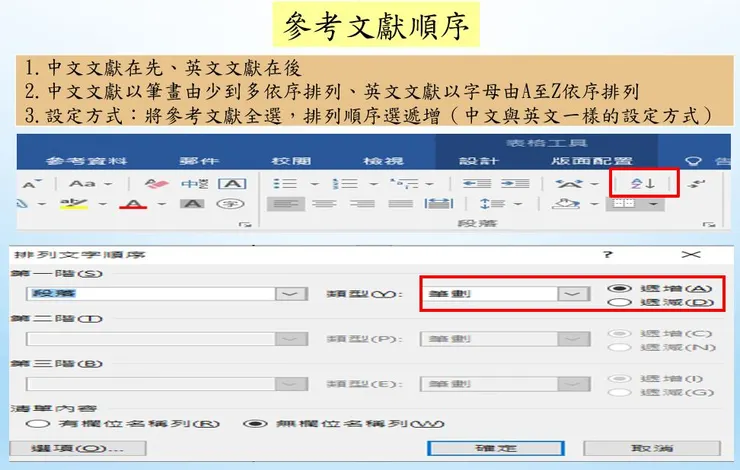Click the 確定 button in sort dialog

click(496, 448)
